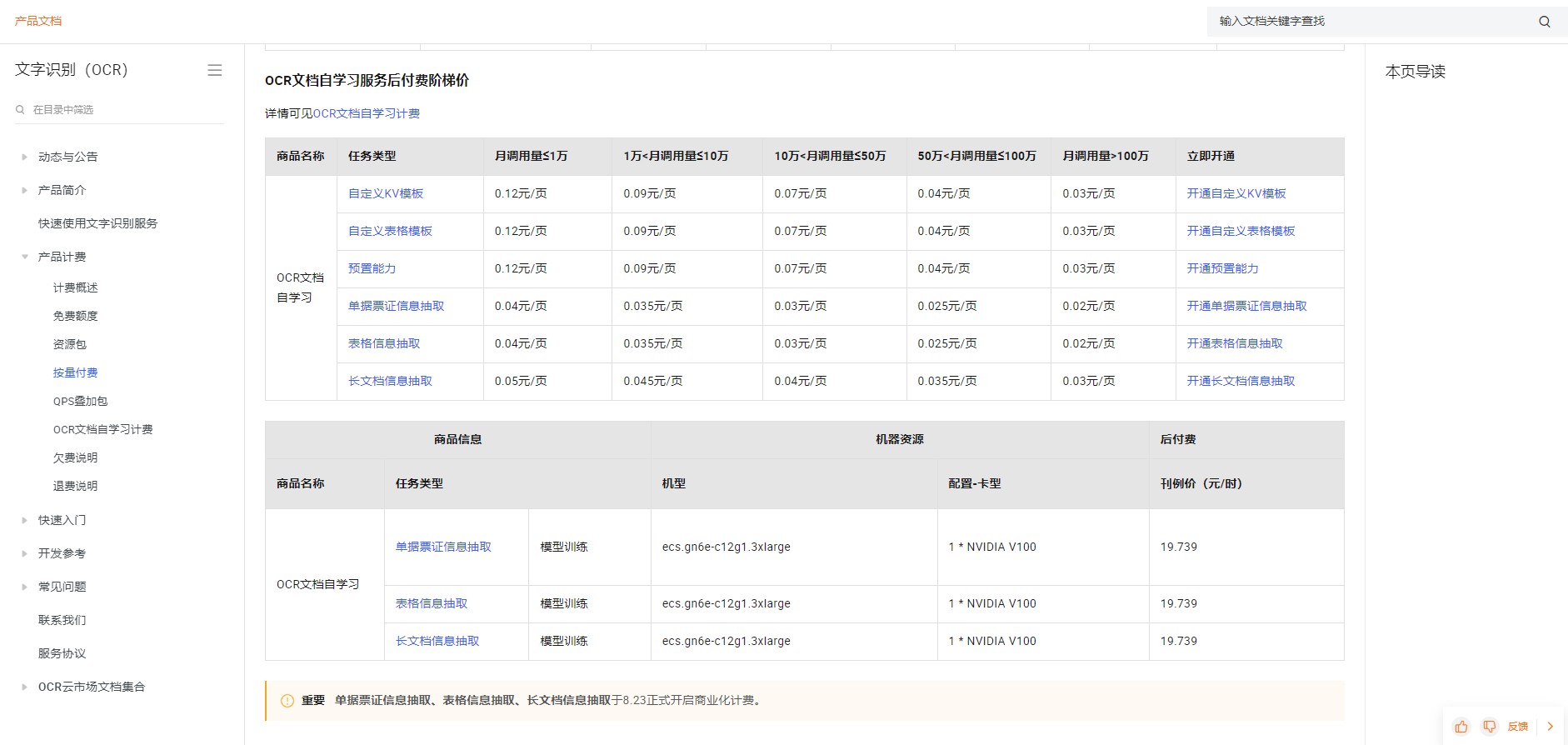Screen dimensions: 1568x745
Task: Expand the OCR云市场文档集合 section
Action: tap(24, 687)
